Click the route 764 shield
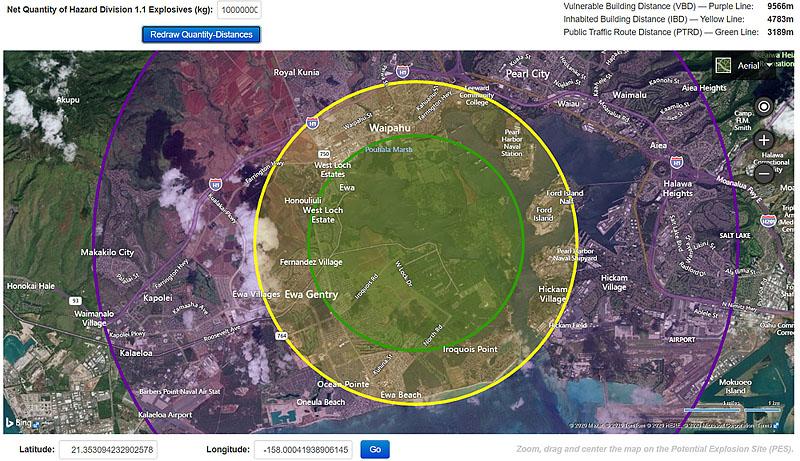The image size is (800, 461). pos(282,336)
